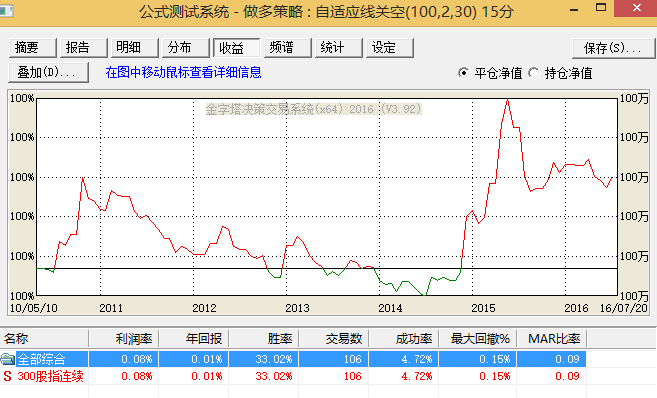Select the 全部综合 row name
657x398 pixels.
click(41, 359)
